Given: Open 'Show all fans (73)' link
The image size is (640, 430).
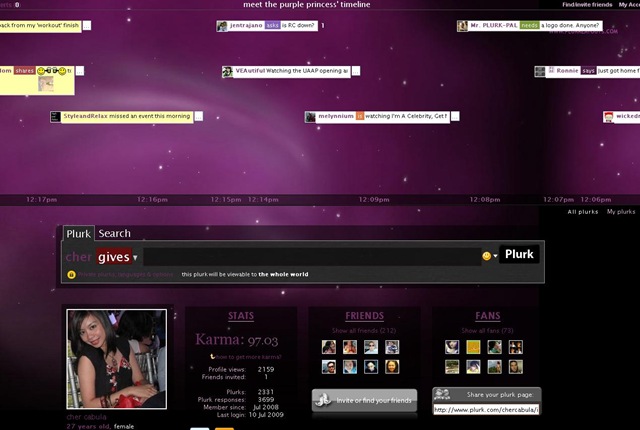Looking at the screenshot, I should tap(487, 330).
